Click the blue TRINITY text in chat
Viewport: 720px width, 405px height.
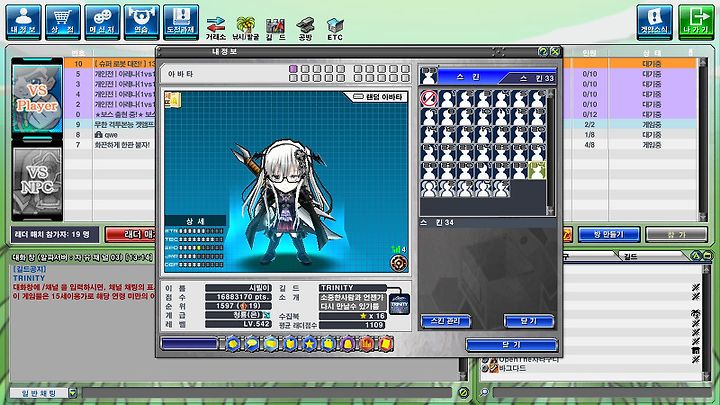pos(29,278)
